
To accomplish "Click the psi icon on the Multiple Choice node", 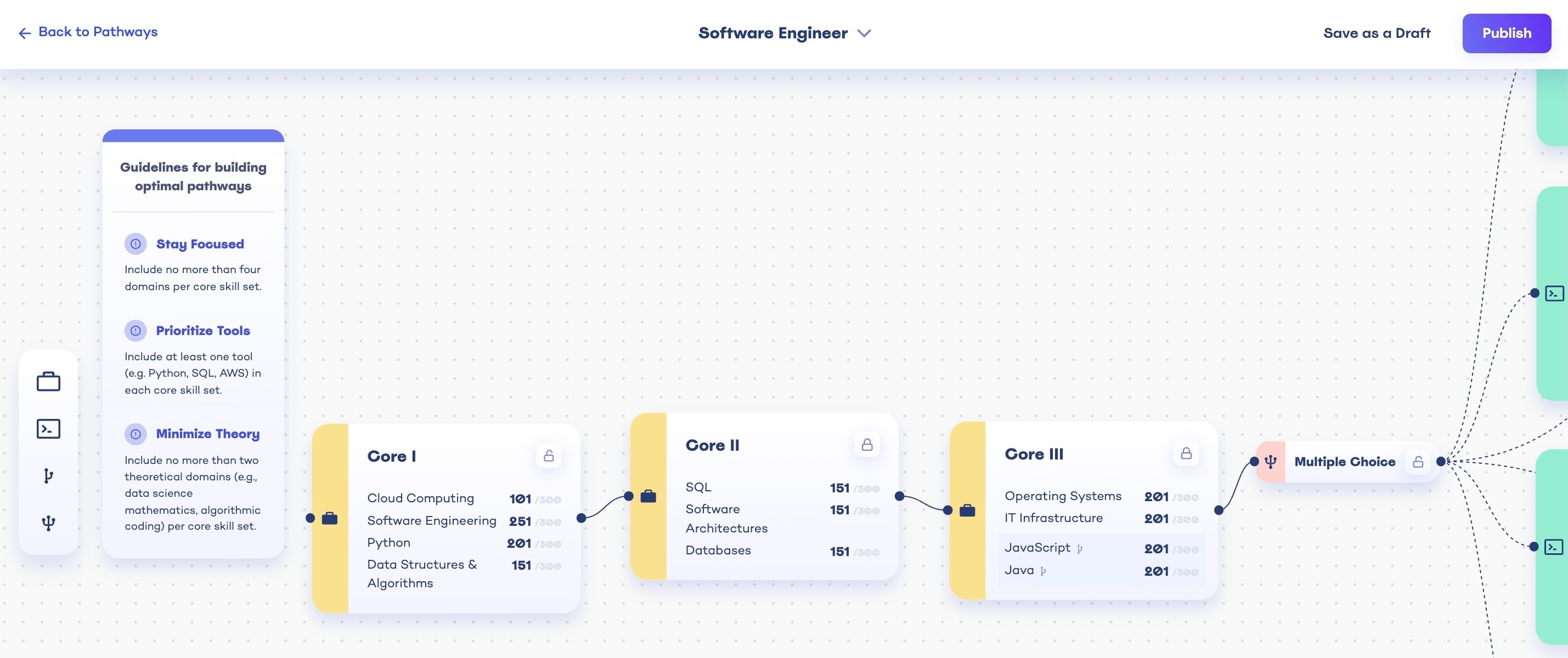I will [x=1271, y=462].
